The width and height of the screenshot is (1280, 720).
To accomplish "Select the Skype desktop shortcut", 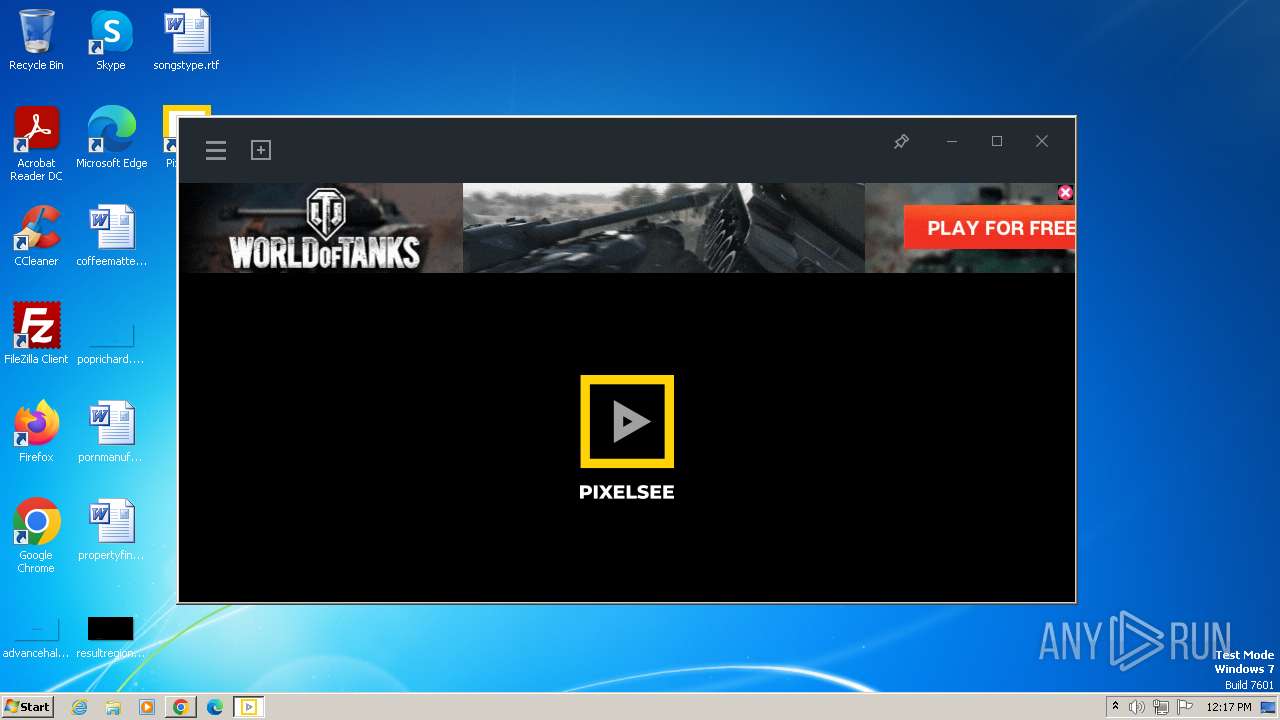I will pyautogui.click(x=110, y=40).
